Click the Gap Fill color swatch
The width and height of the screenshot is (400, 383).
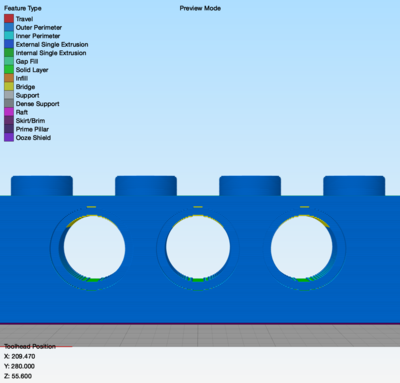(9, 61)
